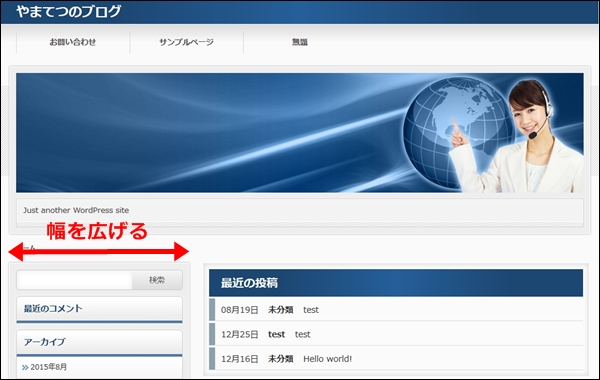Open the サンプルページ menu item
The image size is (600, 380).
pyautogui.click(x=186, y=42)
